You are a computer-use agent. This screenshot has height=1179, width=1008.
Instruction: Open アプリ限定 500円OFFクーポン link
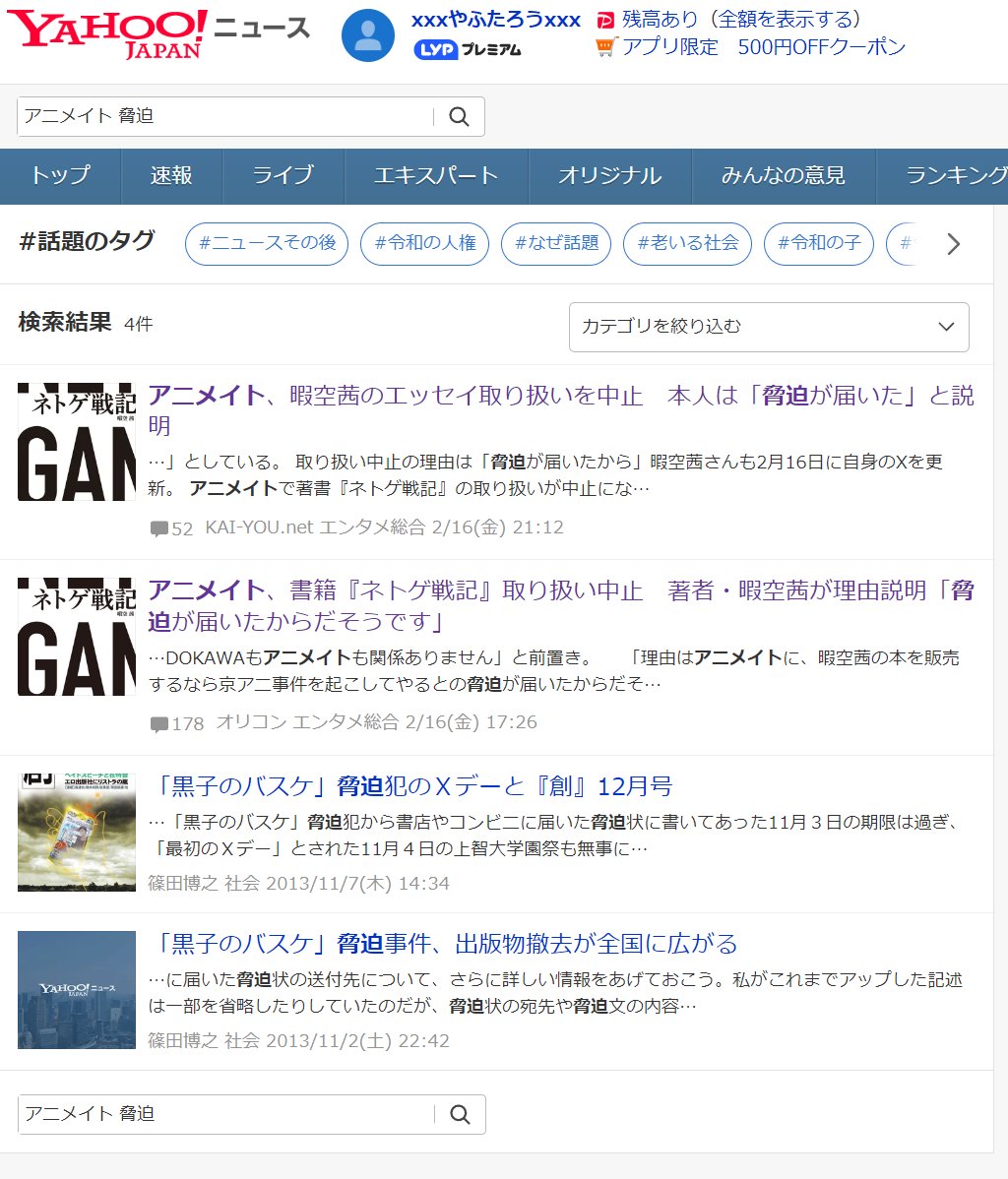pyautogui.click(x=764, y=46)
